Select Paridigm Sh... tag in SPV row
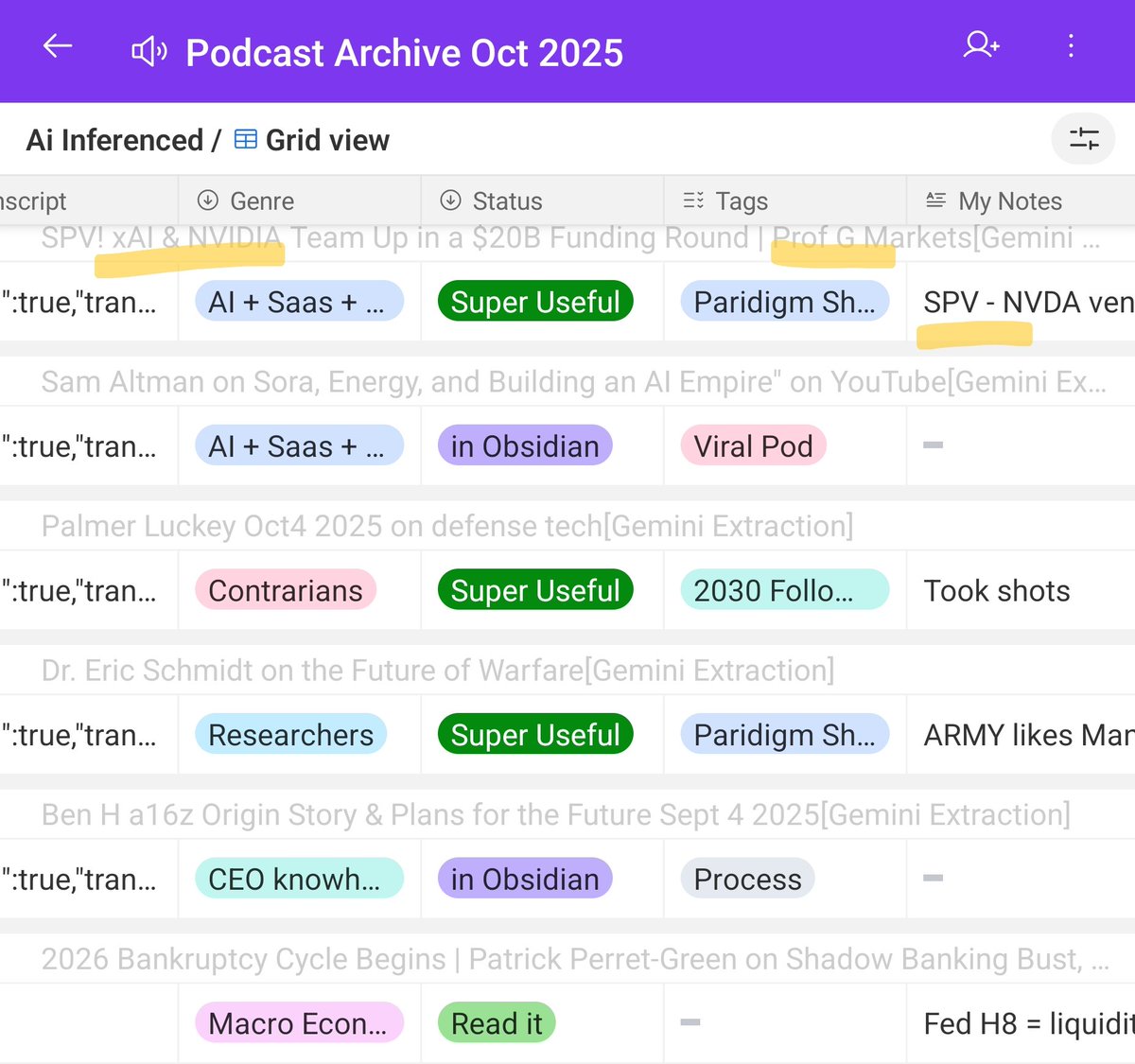 [785, 302]
